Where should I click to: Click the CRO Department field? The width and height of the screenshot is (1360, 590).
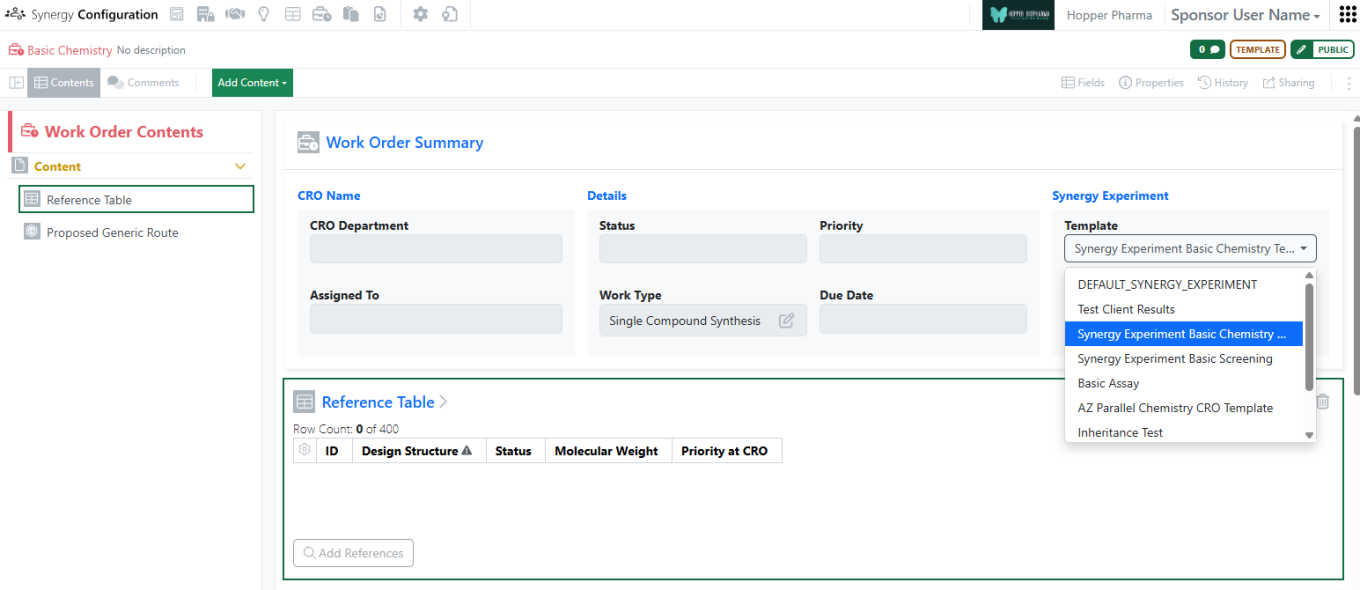click(436, 249)
